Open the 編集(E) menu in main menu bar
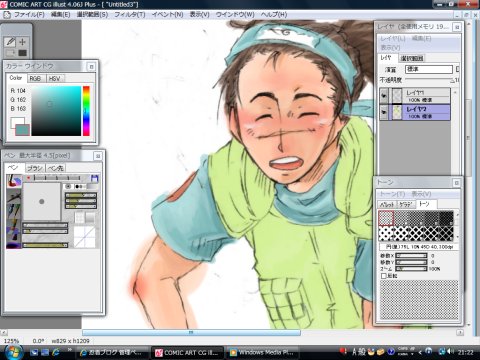 60,14
